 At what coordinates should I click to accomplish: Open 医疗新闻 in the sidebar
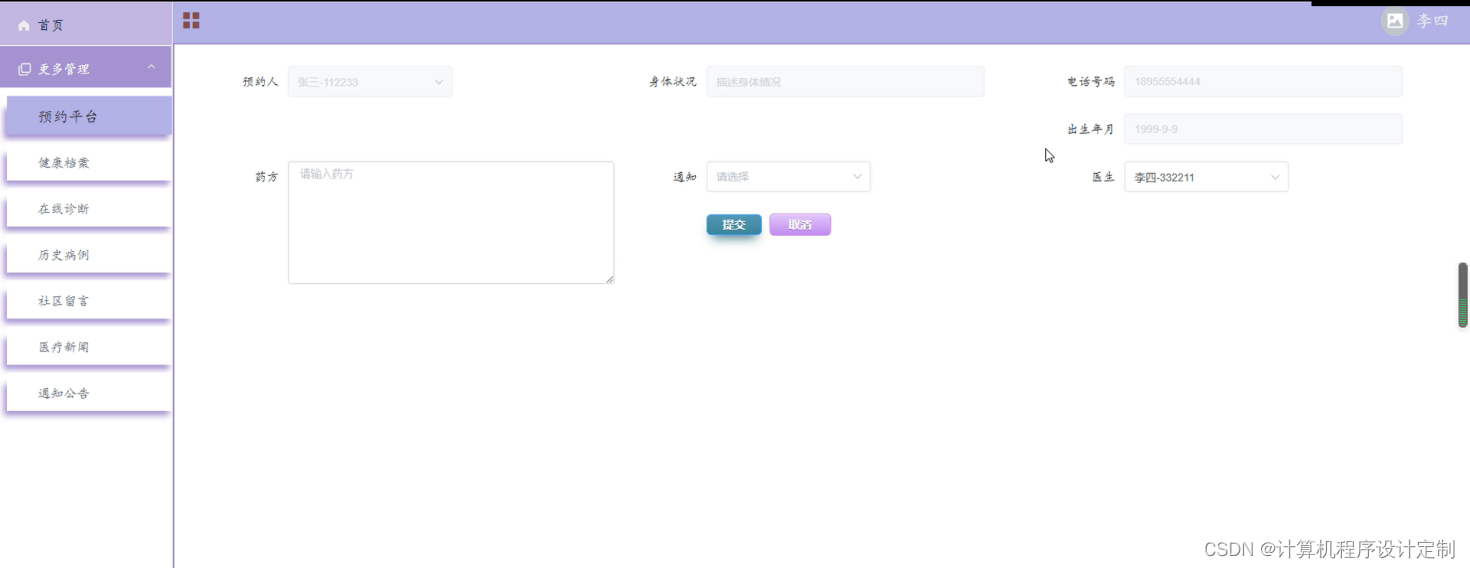[88, 346]
